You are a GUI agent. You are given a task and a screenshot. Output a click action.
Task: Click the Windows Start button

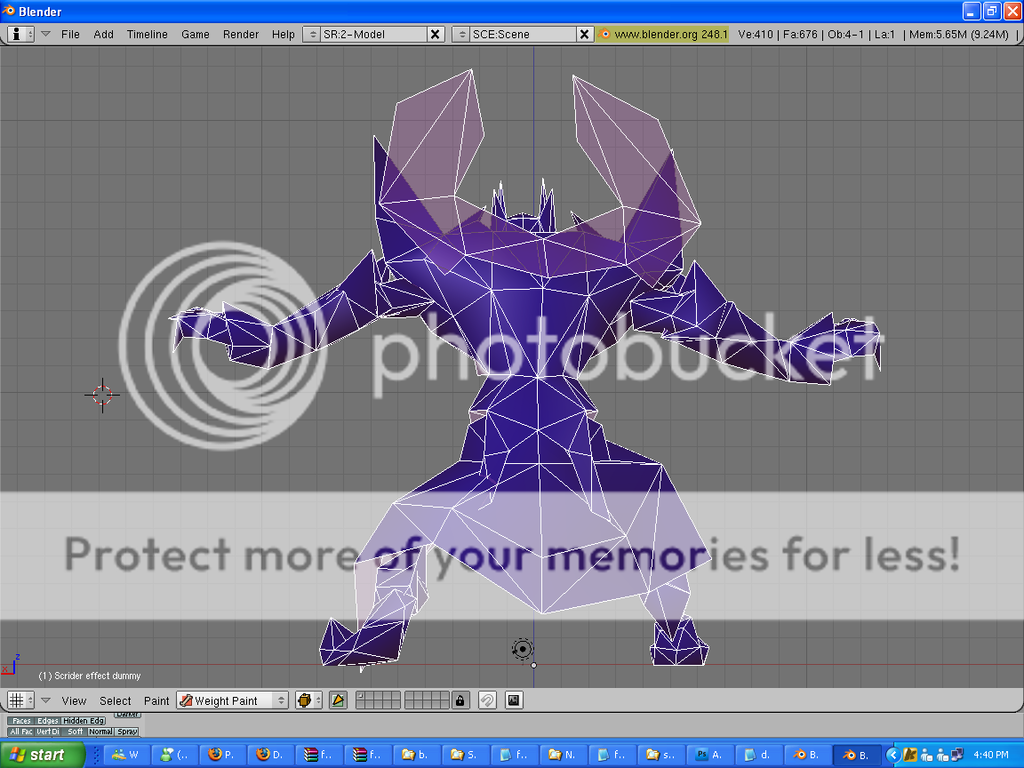coord(35,755)
